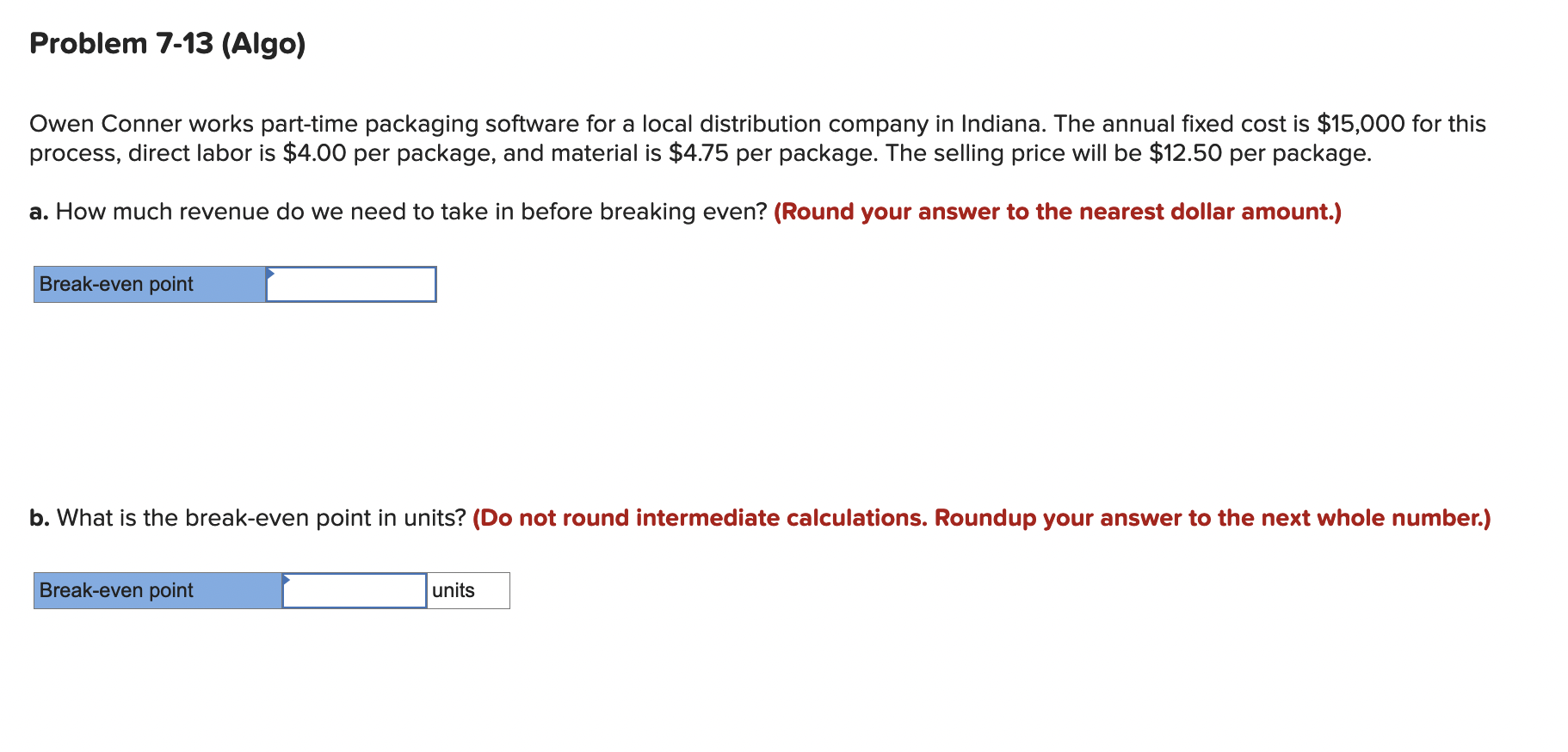Click "What is the break-even point in units?" text
1568x752 pixels.
pyautogui.click(x=262, y=518)
